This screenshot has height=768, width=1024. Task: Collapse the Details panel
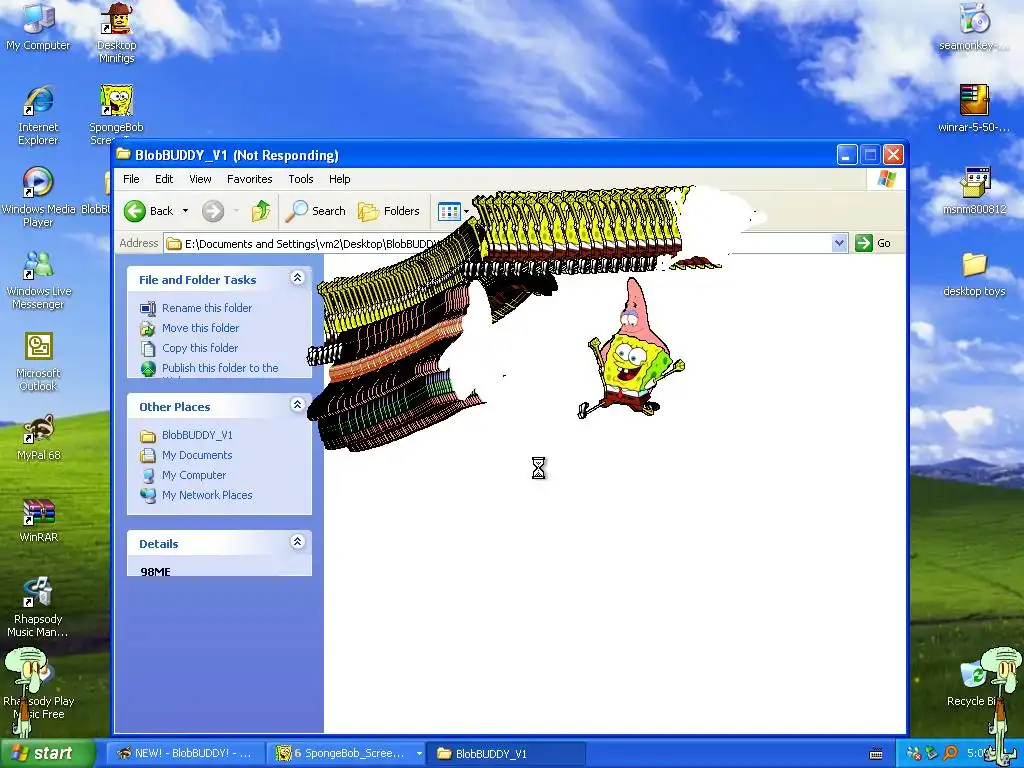[297, 542]
